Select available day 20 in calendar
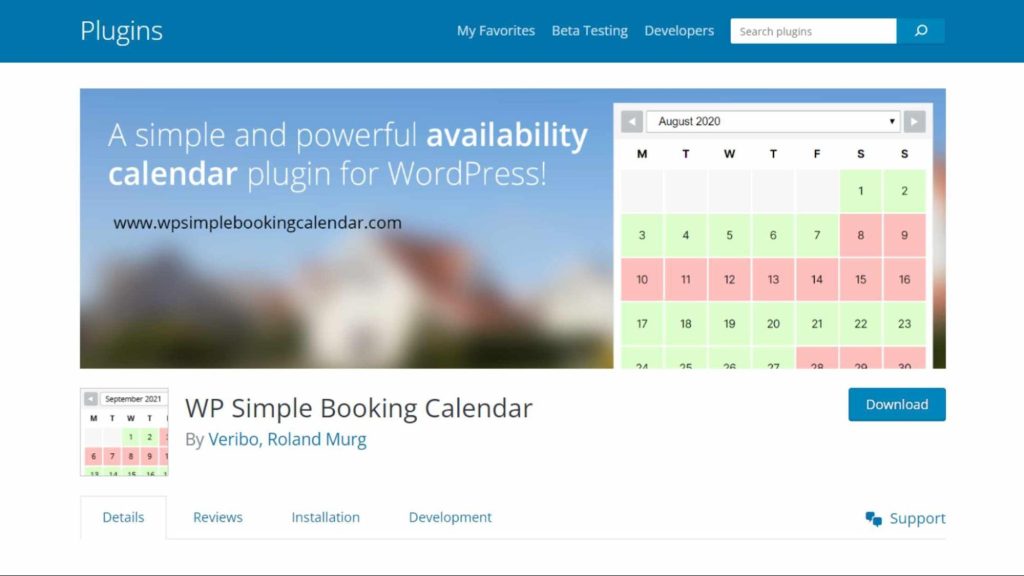The image size is (1024, 576). tap(773, 324)
